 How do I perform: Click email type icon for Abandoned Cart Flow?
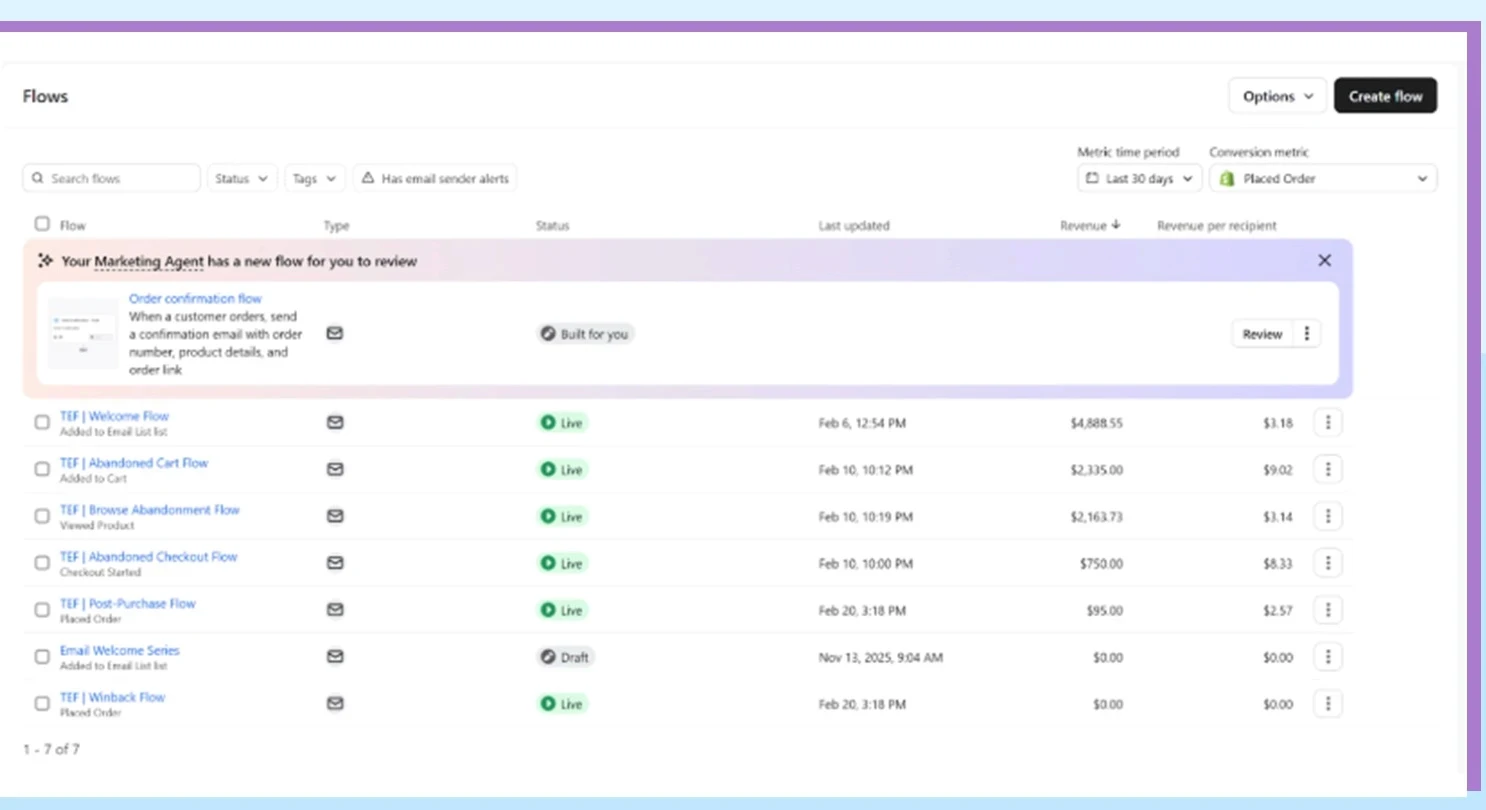pyautogui.click(x=335, y=470)
